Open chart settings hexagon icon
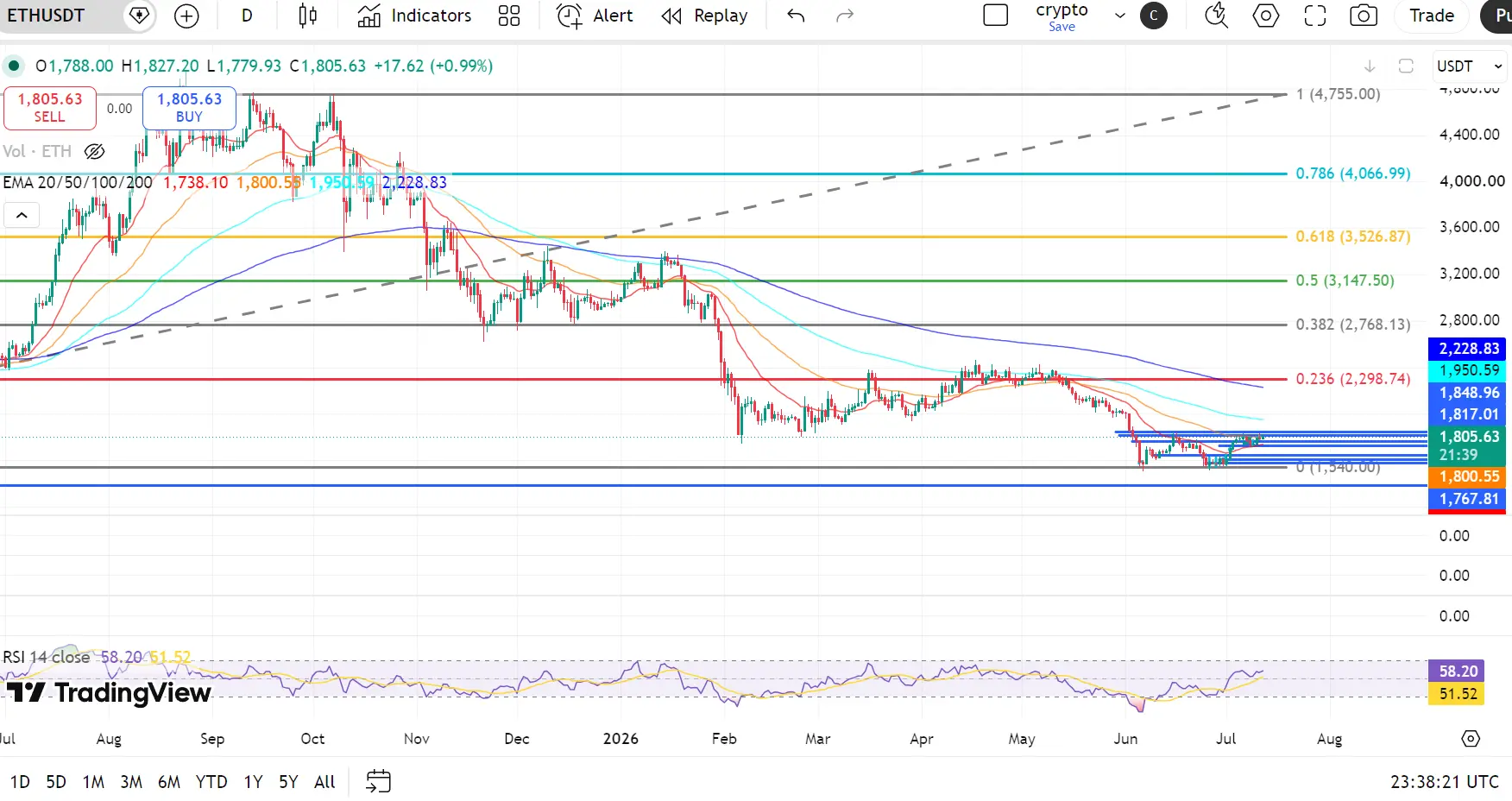This screenshot has width=1512, height=801. 1265,16
